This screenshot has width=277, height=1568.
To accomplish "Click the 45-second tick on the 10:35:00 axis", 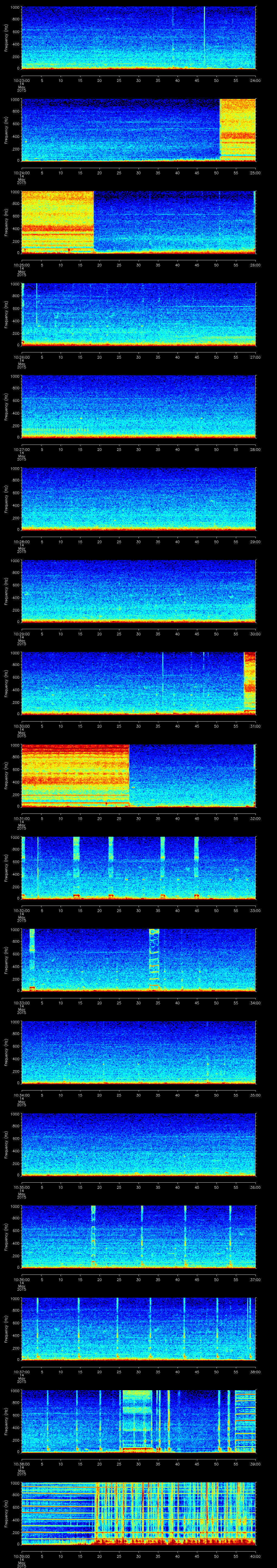I will (x=197, y=1187).
